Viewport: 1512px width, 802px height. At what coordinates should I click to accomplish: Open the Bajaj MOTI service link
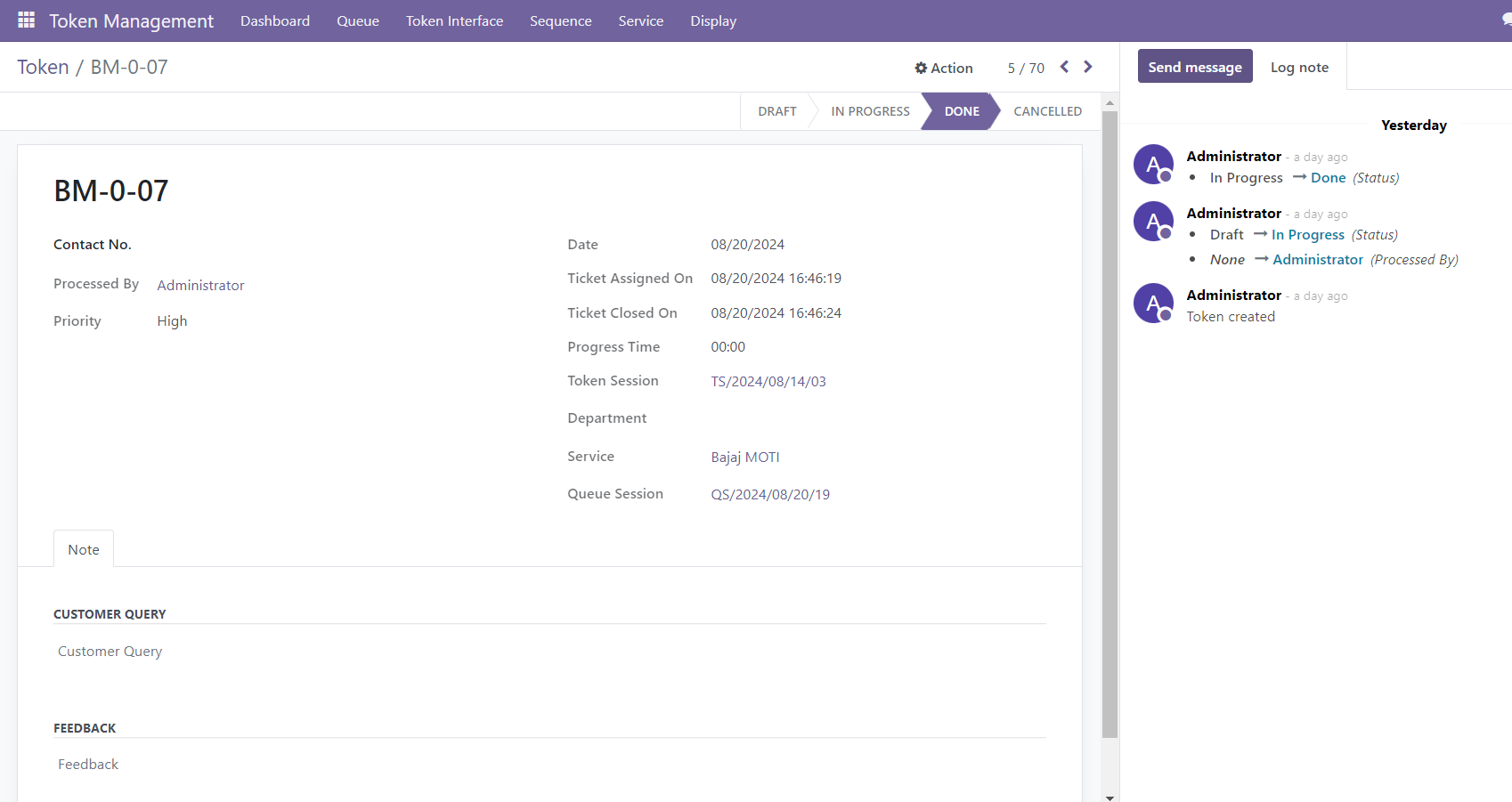coord(744,457)
